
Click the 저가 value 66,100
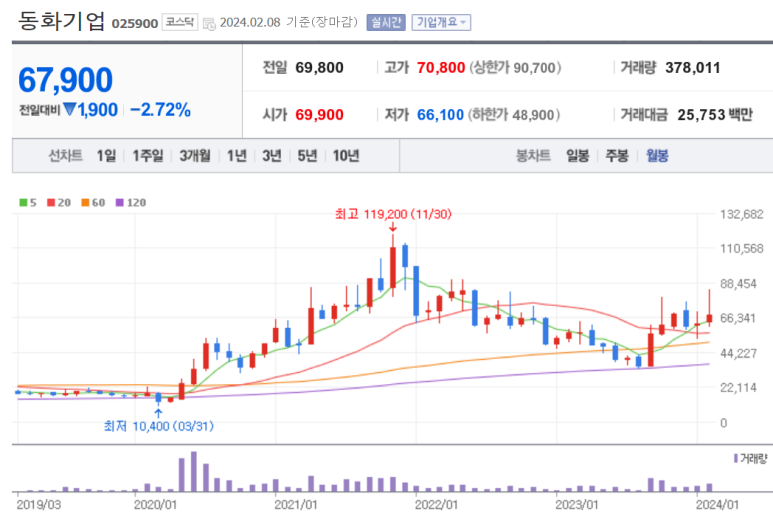[440, 115]
